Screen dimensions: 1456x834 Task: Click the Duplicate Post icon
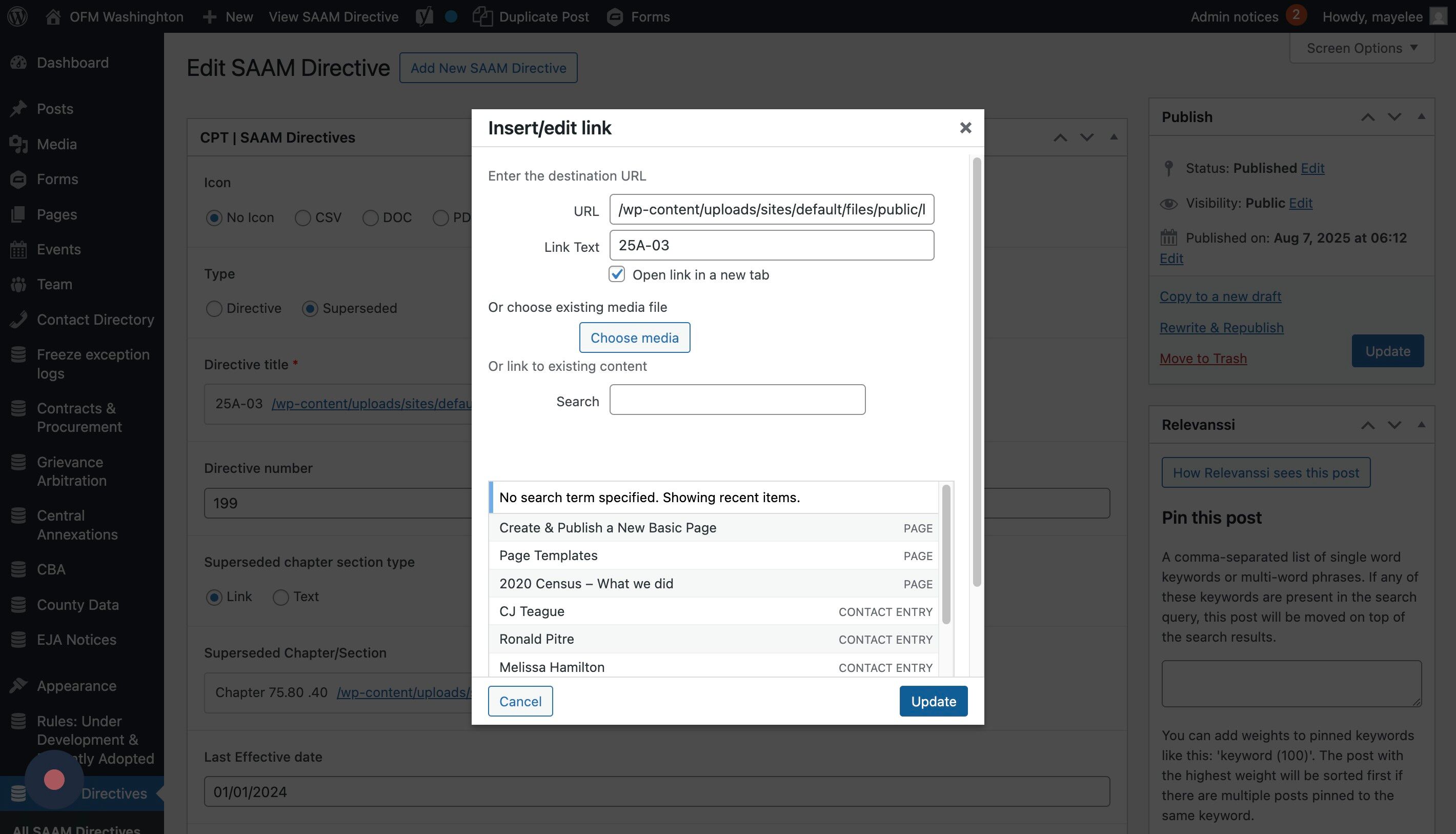pyautogui.click(x=482, y=16)
